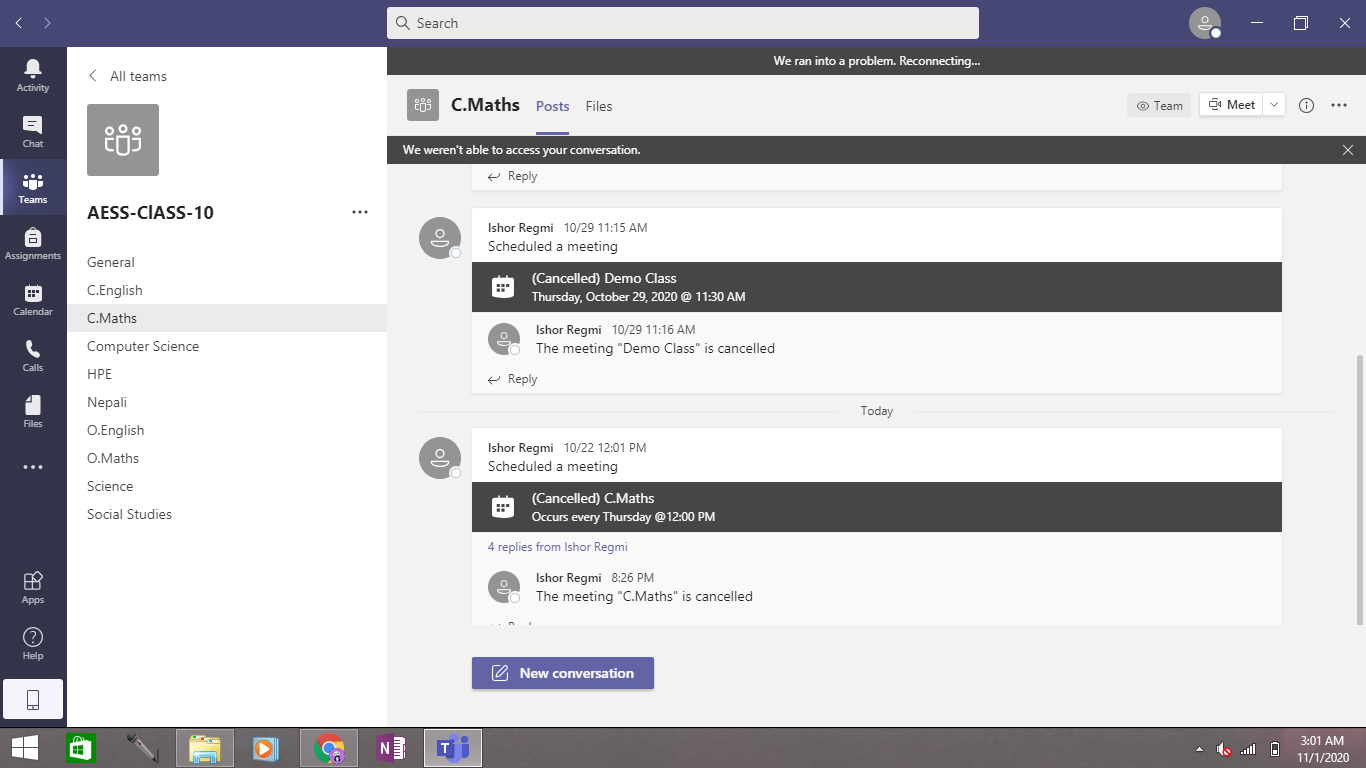1366x768 pixels.
Task: Select the General channel
Action: click(227, 262)
